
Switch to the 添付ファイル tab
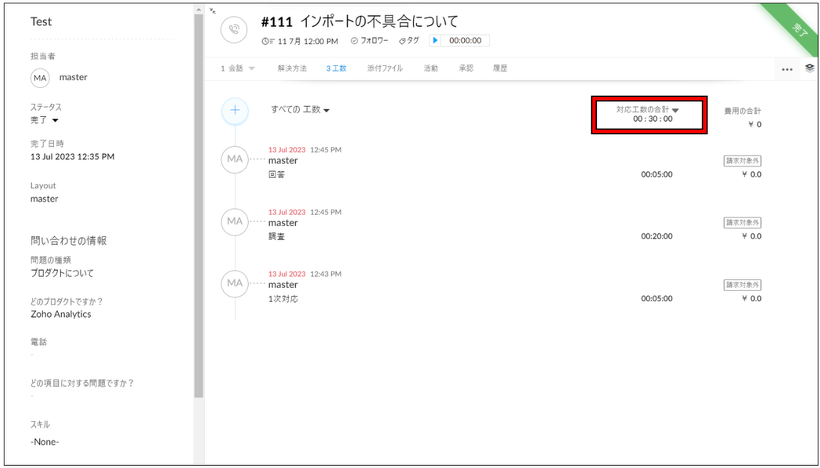coord(385,69)
